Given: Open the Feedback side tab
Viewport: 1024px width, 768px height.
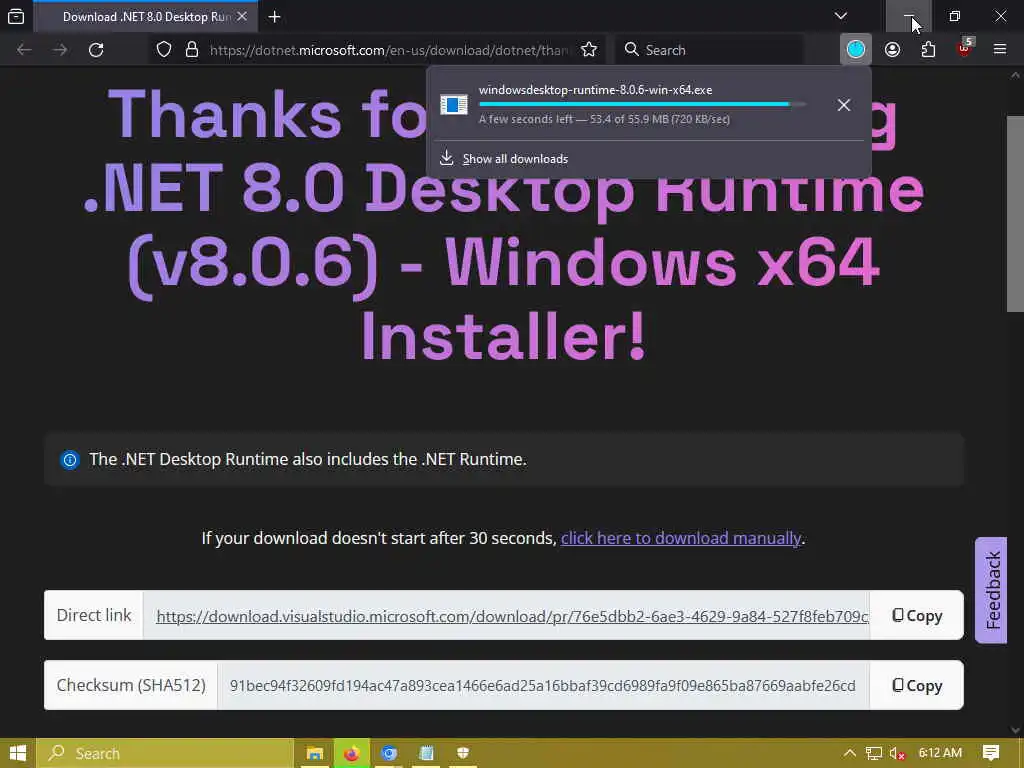Looking at the screenshot, I should coord(991,590).
